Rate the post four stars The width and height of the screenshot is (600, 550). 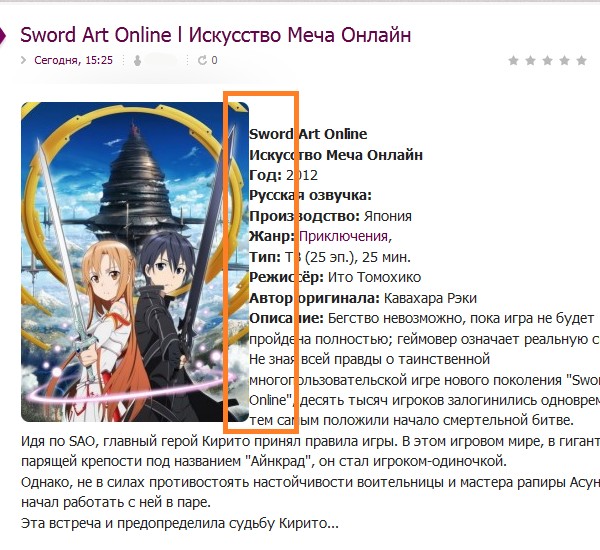(564, 60)
